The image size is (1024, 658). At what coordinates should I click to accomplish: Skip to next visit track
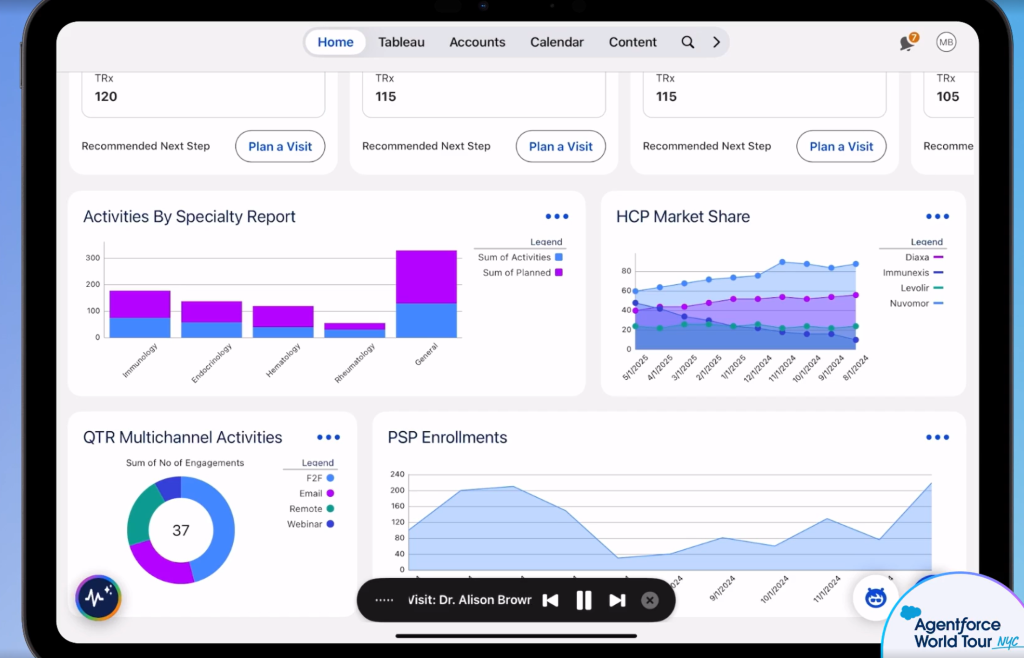[617, 601]
